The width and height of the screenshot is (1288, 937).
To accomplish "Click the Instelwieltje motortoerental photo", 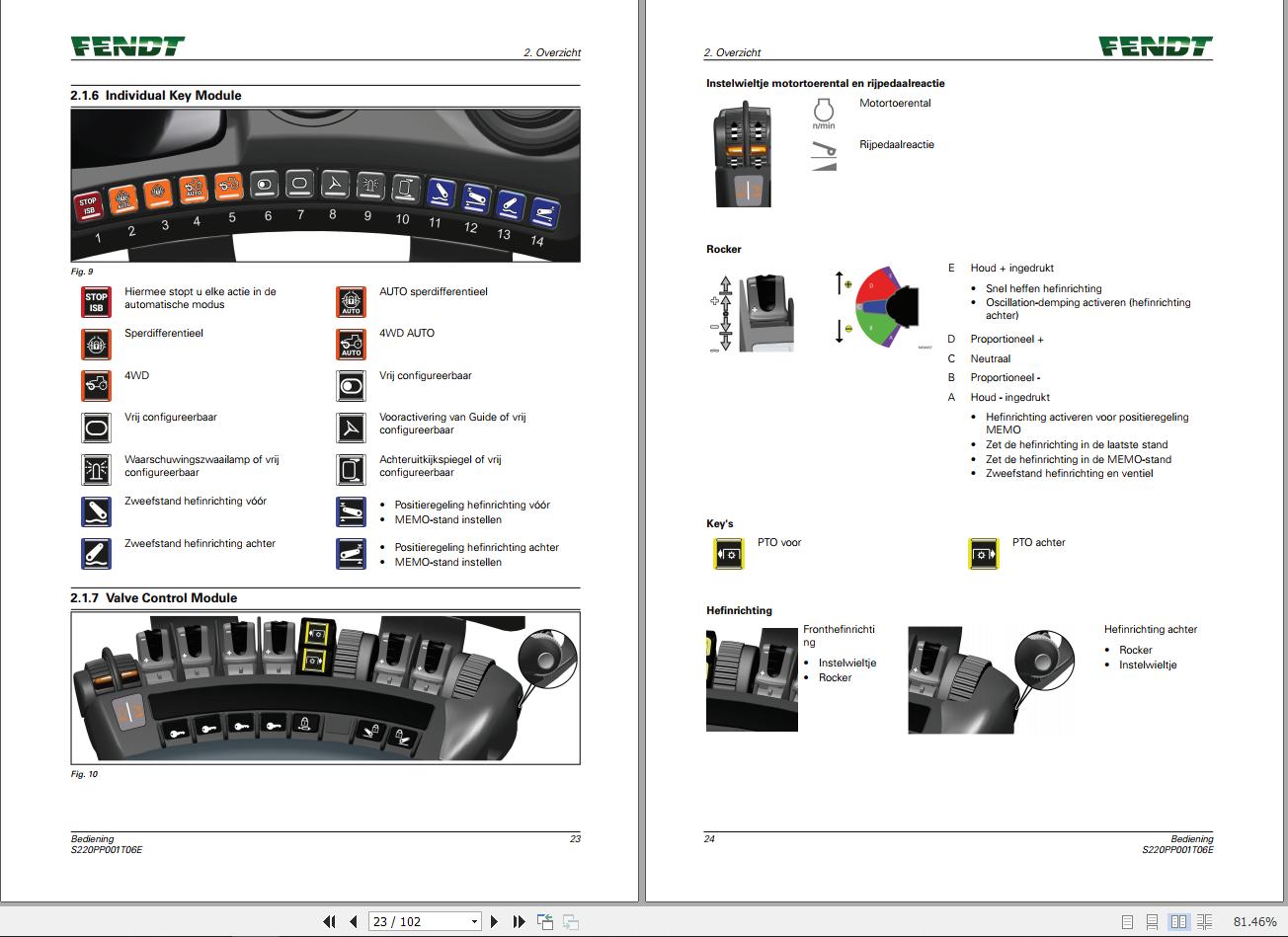I will pos(744,153).
